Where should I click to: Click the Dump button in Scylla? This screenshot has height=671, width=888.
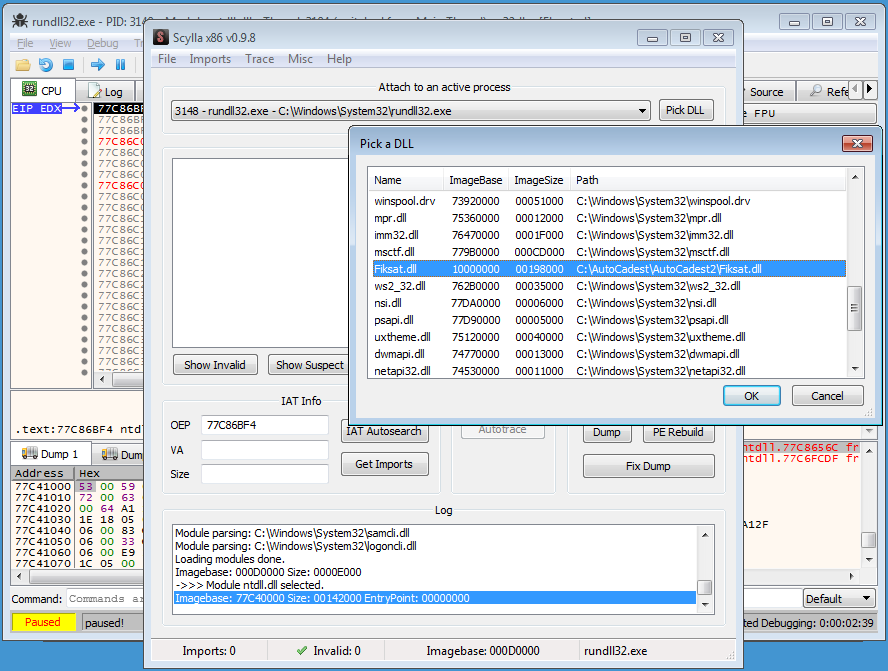[607, 433]
